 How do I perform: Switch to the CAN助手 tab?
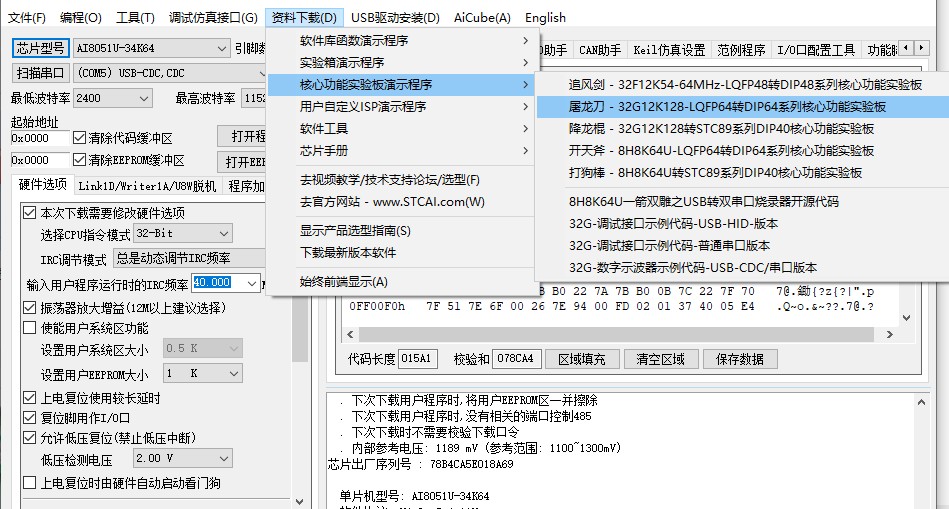tap(600, 50)
